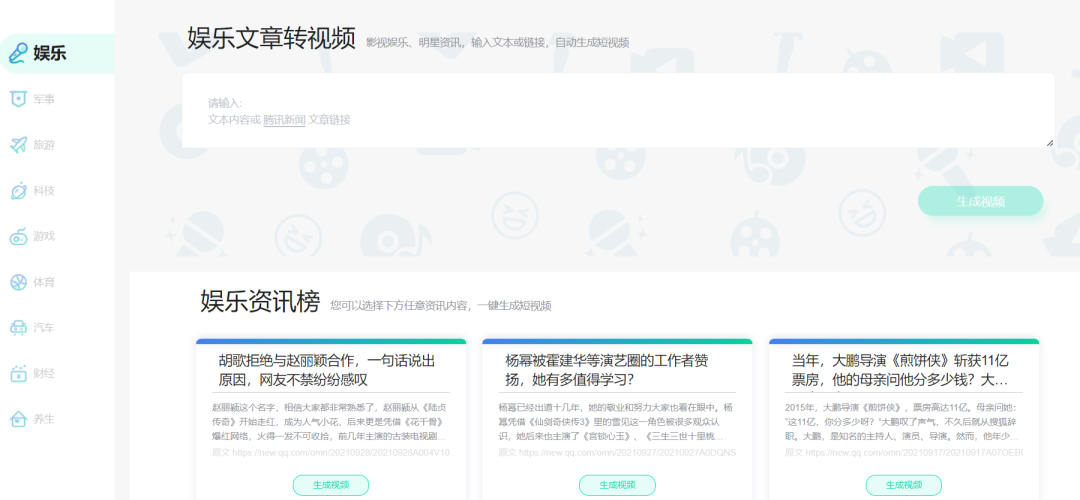Select the 体育 basketball icon
Viewport: 1080px width, 500px height.
18,283
